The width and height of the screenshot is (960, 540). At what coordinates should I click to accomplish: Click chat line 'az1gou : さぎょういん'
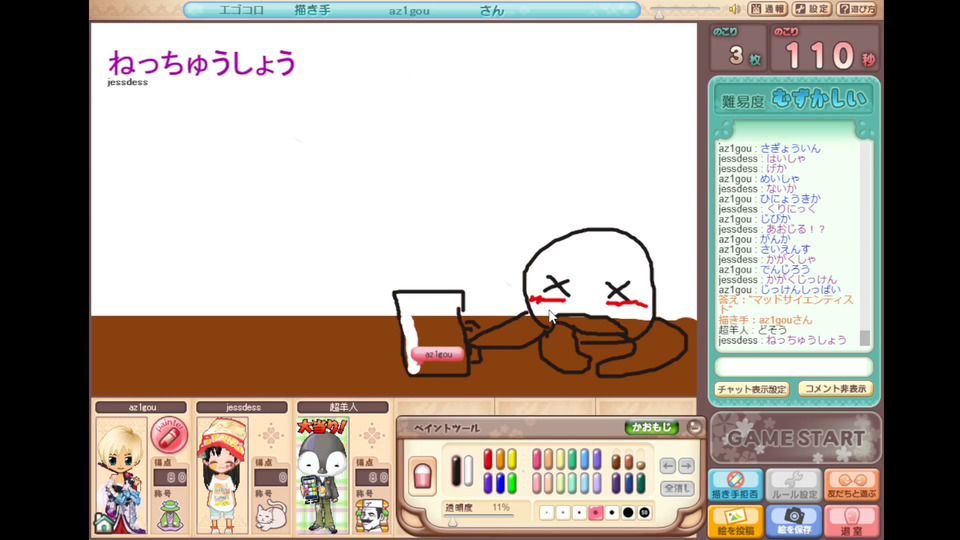point(770,148)
